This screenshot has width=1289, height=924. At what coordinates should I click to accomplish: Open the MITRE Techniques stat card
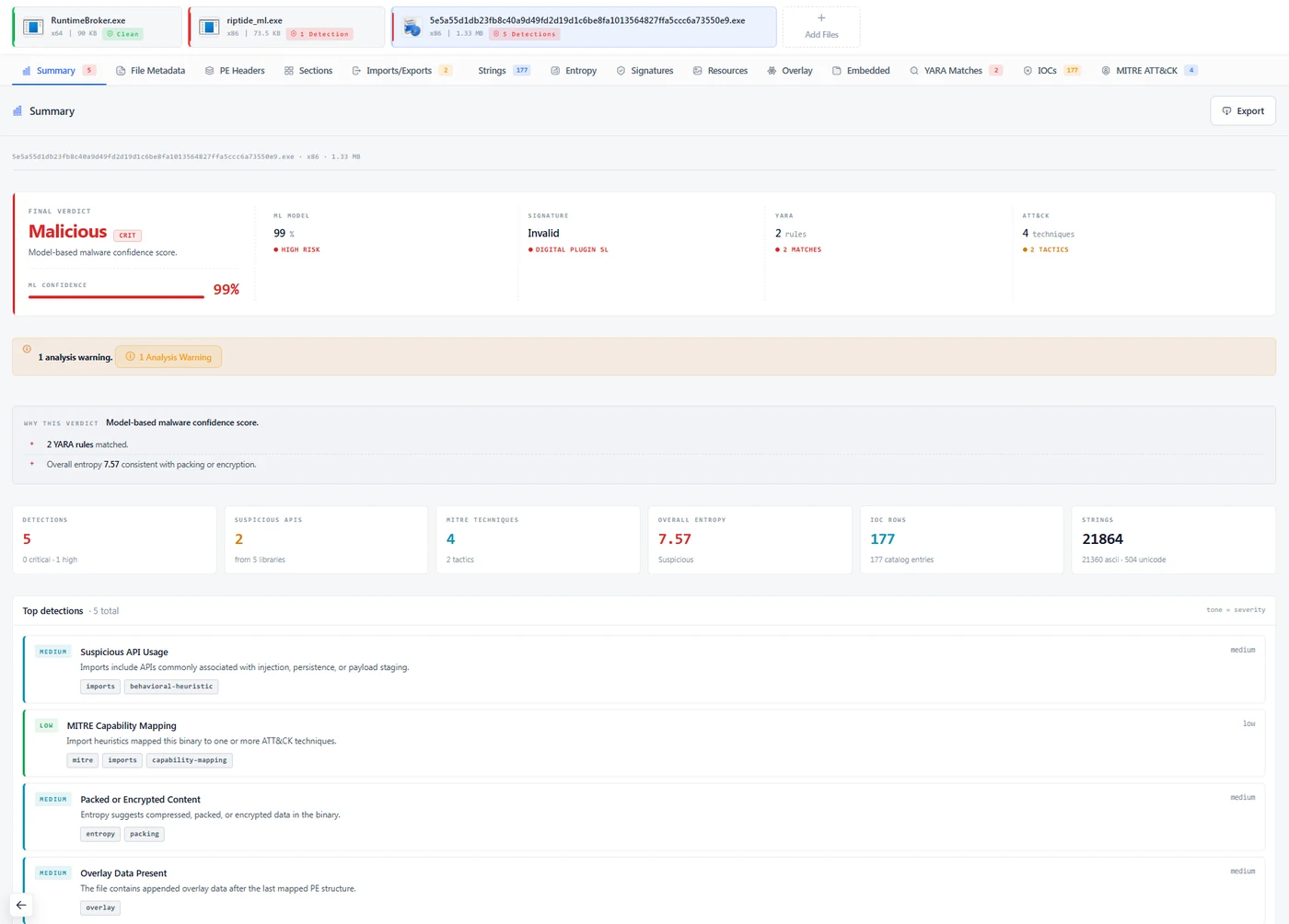538,539
